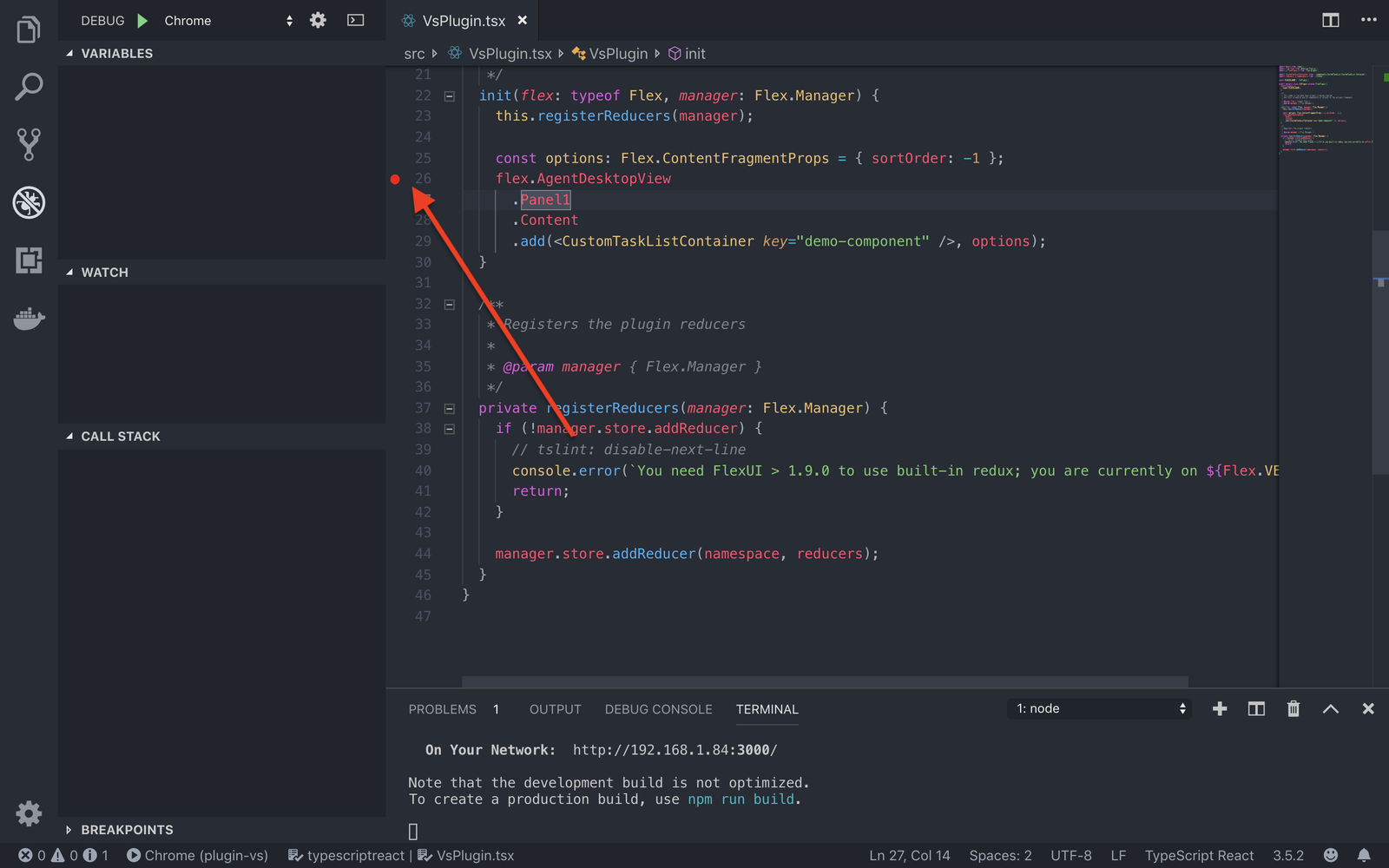Switch to the PROBLEMS tab
The image size is (1389, 868).
(442, 709)
